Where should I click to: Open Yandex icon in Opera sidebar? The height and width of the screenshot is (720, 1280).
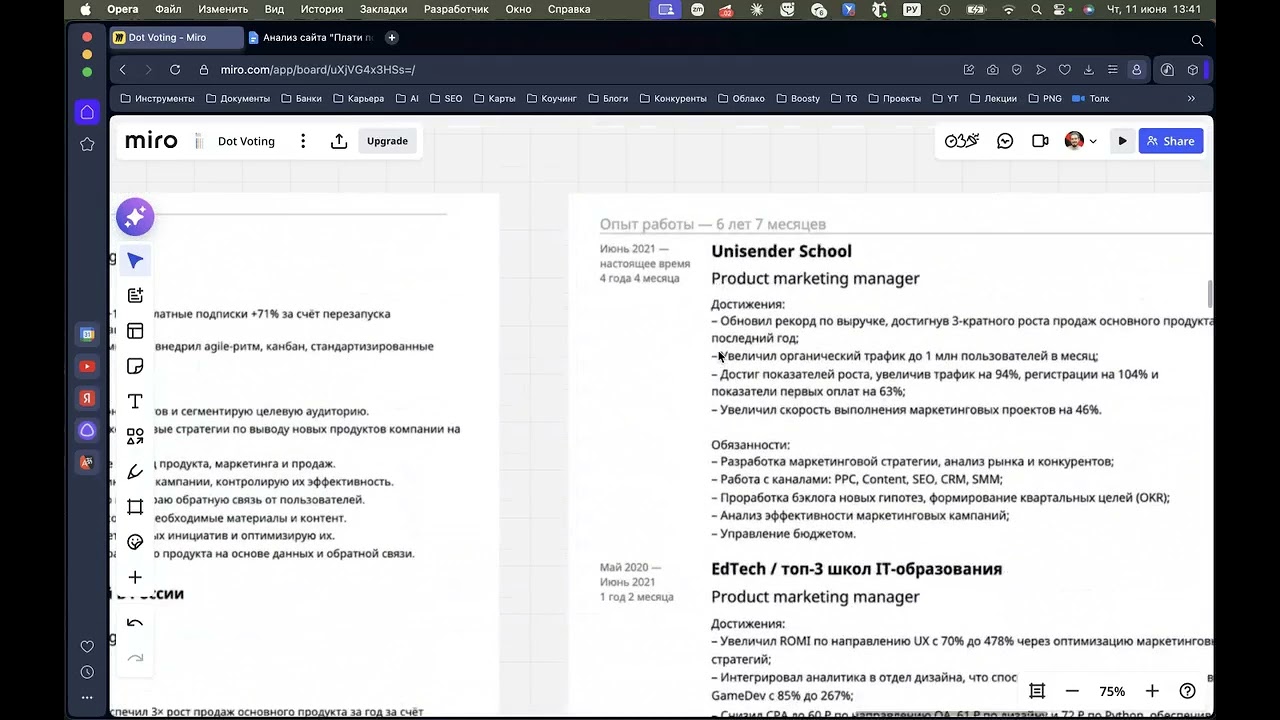[x=87, y=398]
